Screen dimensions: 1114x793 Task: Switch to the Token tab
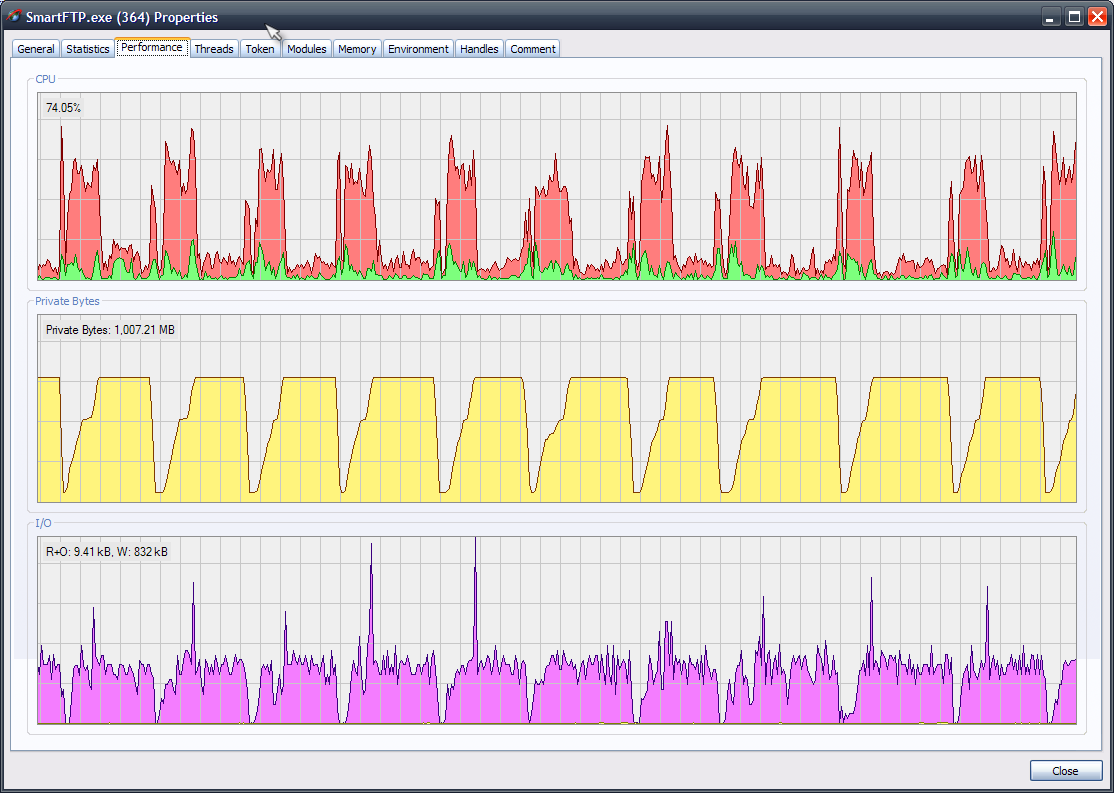click(x=260, y=49)
